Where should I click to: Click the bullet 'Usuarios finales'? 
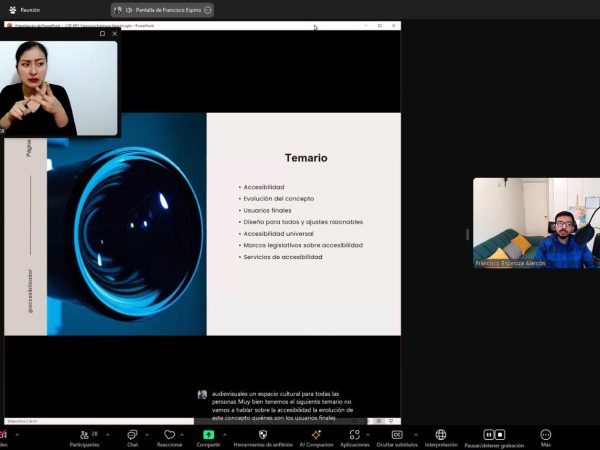pyautogui.click(x=267, y=210)
